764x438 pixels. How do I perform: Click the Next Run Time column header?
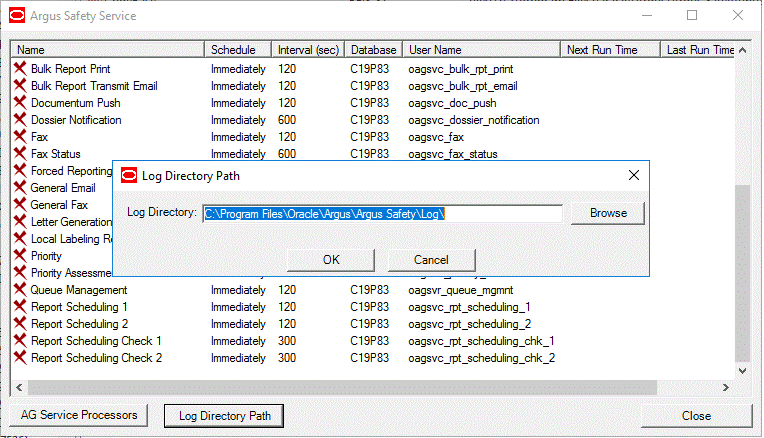point(611,50)
